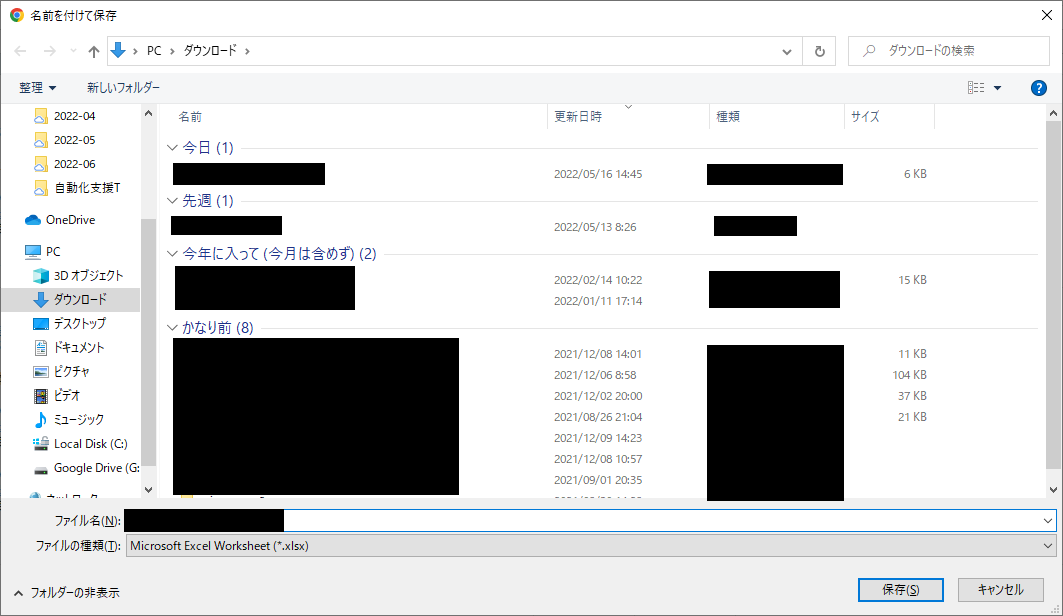
Task: Click the キャンセル (Cancel) button
Action: (x=1000, y=590)
